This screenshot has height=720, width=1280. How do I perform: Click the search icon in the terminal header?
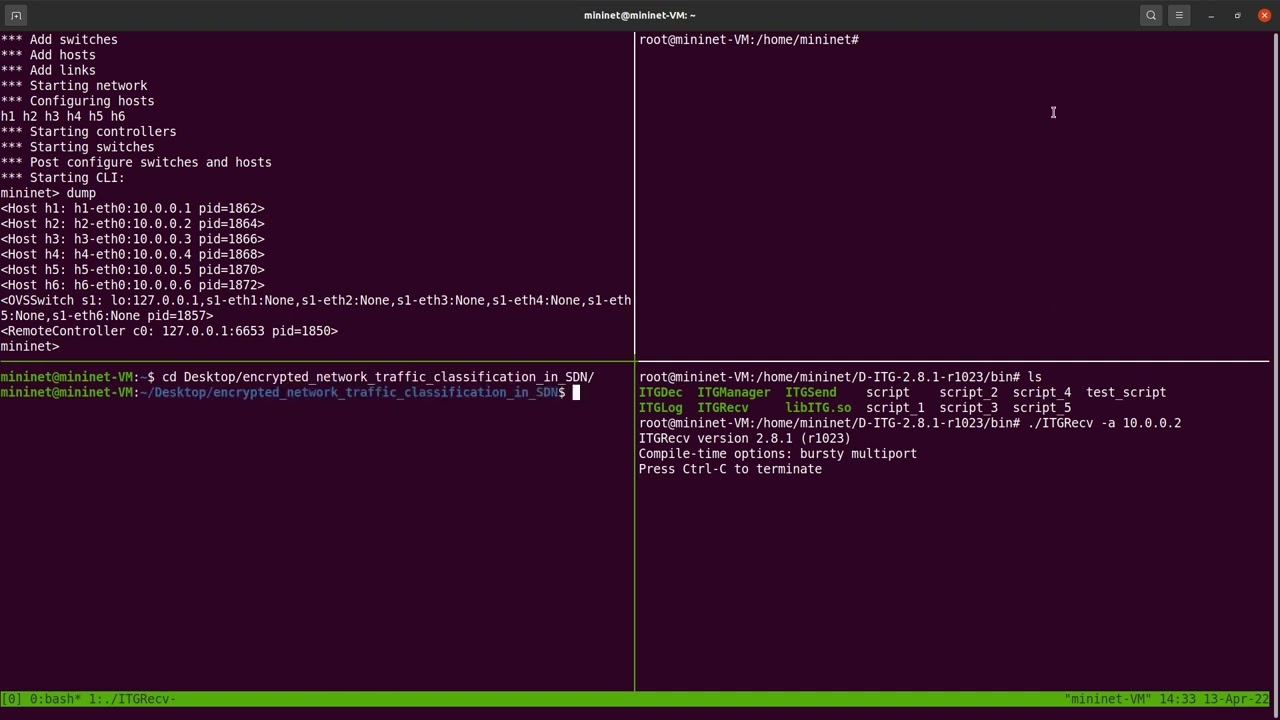[x=1151, y=15]
